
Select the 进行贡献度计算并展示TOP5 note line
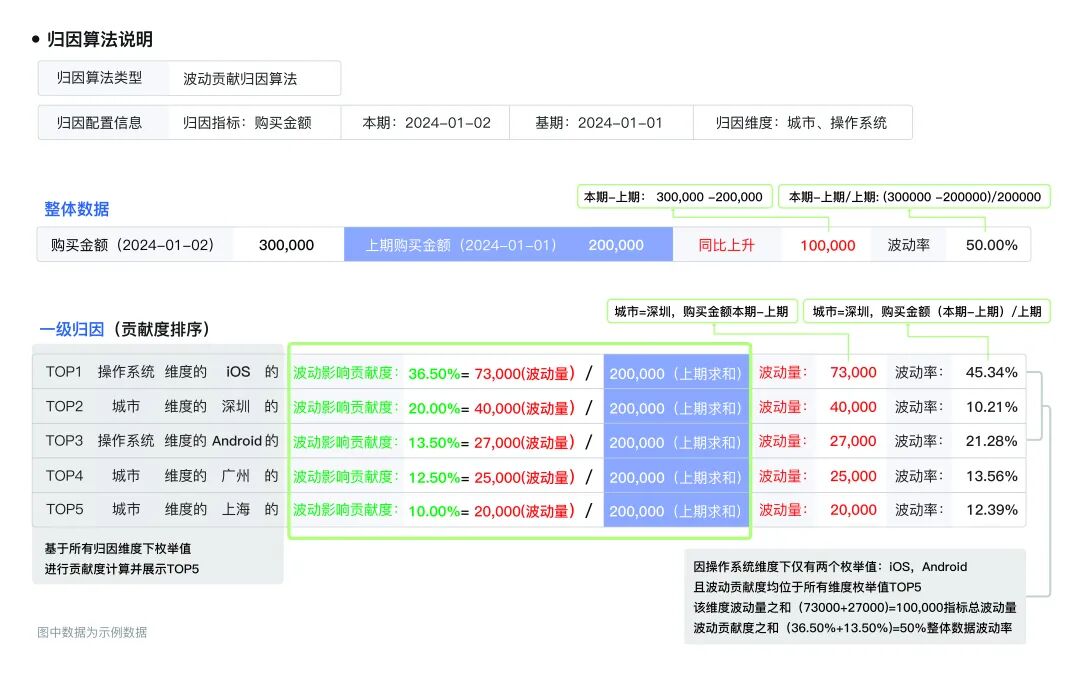pyautogui.click(x=122, y=569)
